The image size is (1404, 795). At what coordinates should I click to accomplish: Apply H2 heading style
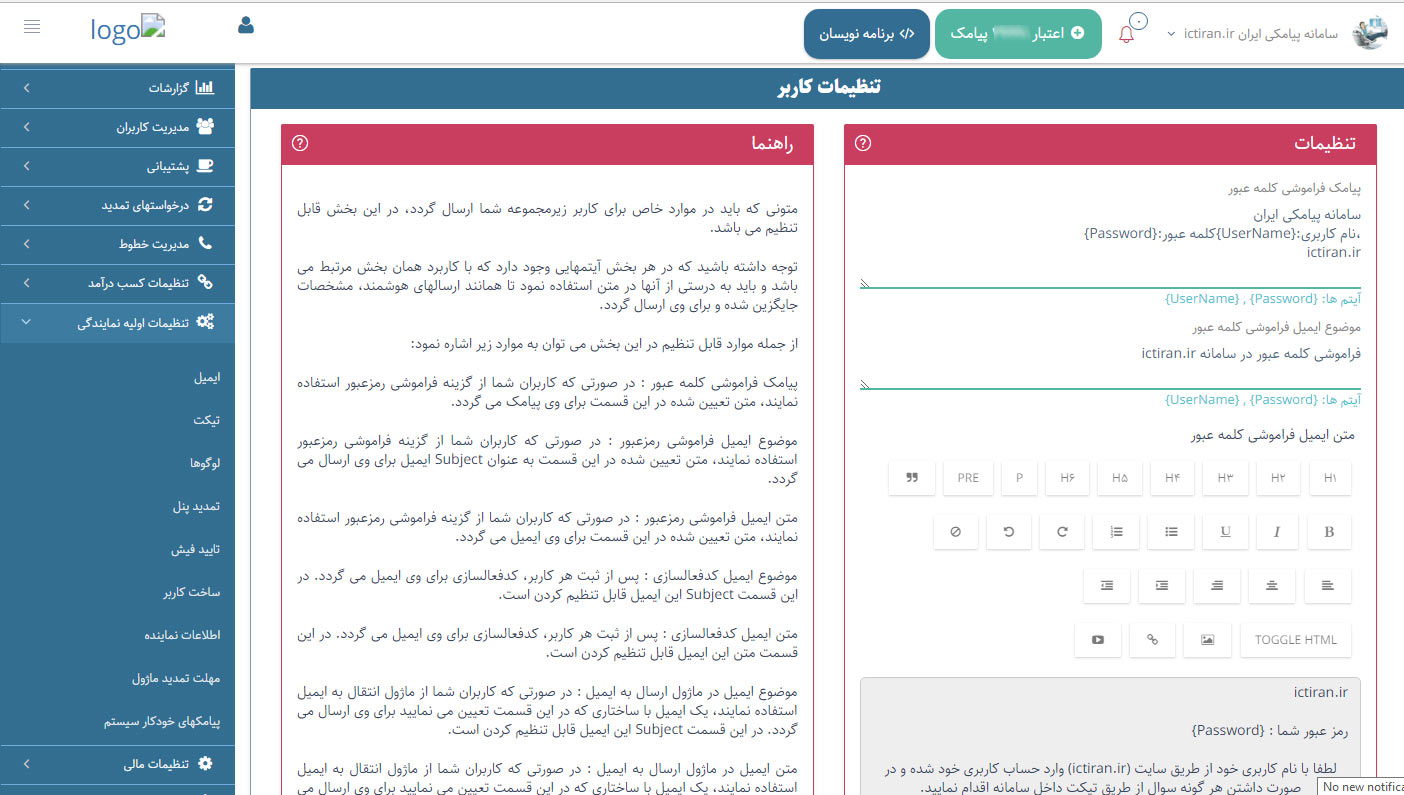(x=1278, y=478)
